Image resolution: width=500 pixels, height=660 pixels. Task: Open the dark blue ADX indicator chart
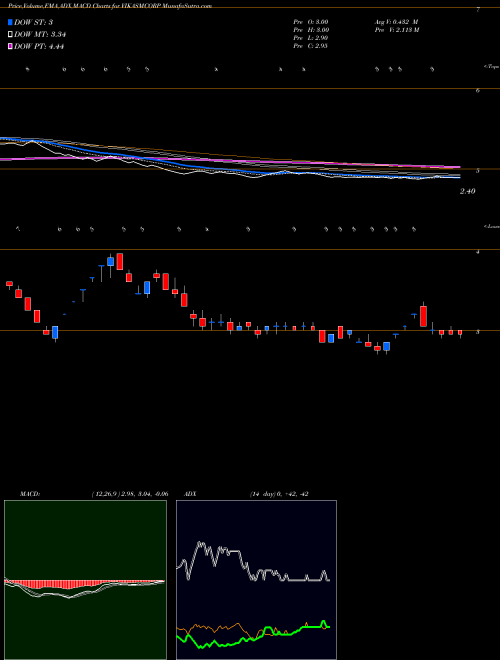(x=256, y=580)
